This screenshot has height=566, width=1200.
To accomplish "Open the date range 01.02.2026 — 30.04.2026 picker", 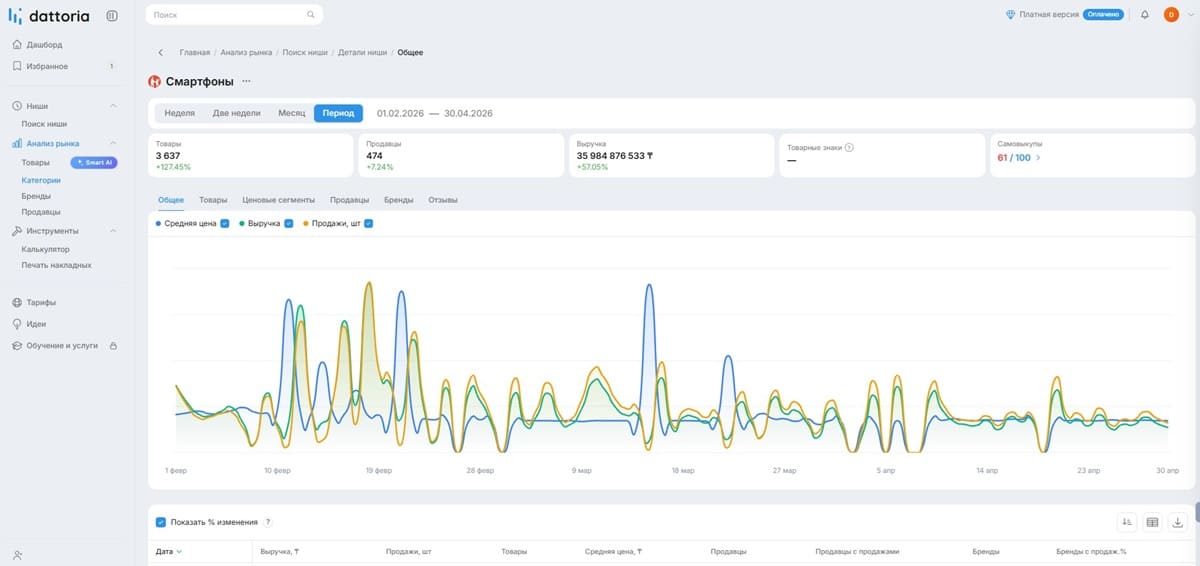I will click(x=434, y=113).
